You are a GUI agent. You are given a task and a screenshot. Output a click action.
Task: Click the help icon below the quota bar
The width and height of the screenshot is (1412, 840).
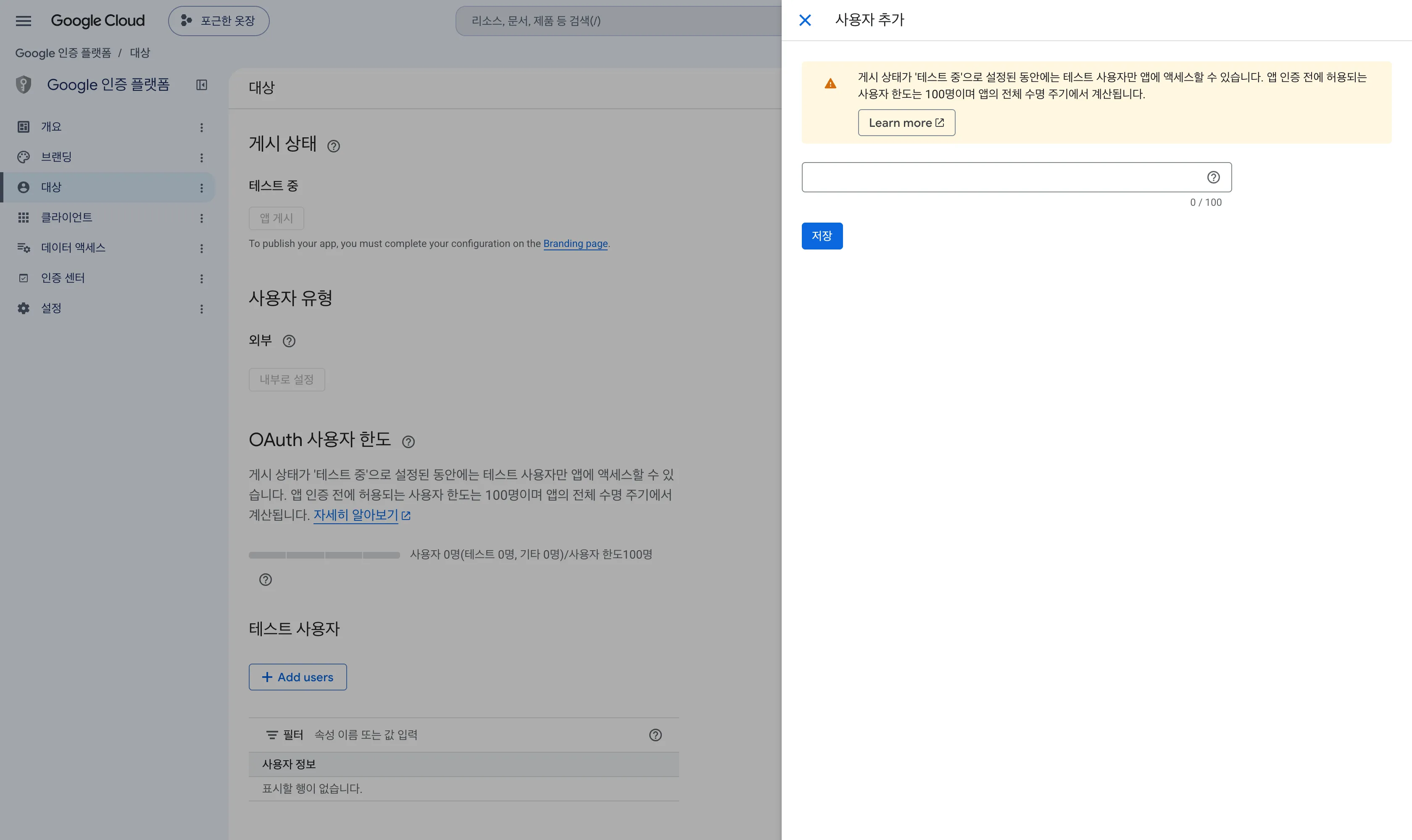[266, 580]
